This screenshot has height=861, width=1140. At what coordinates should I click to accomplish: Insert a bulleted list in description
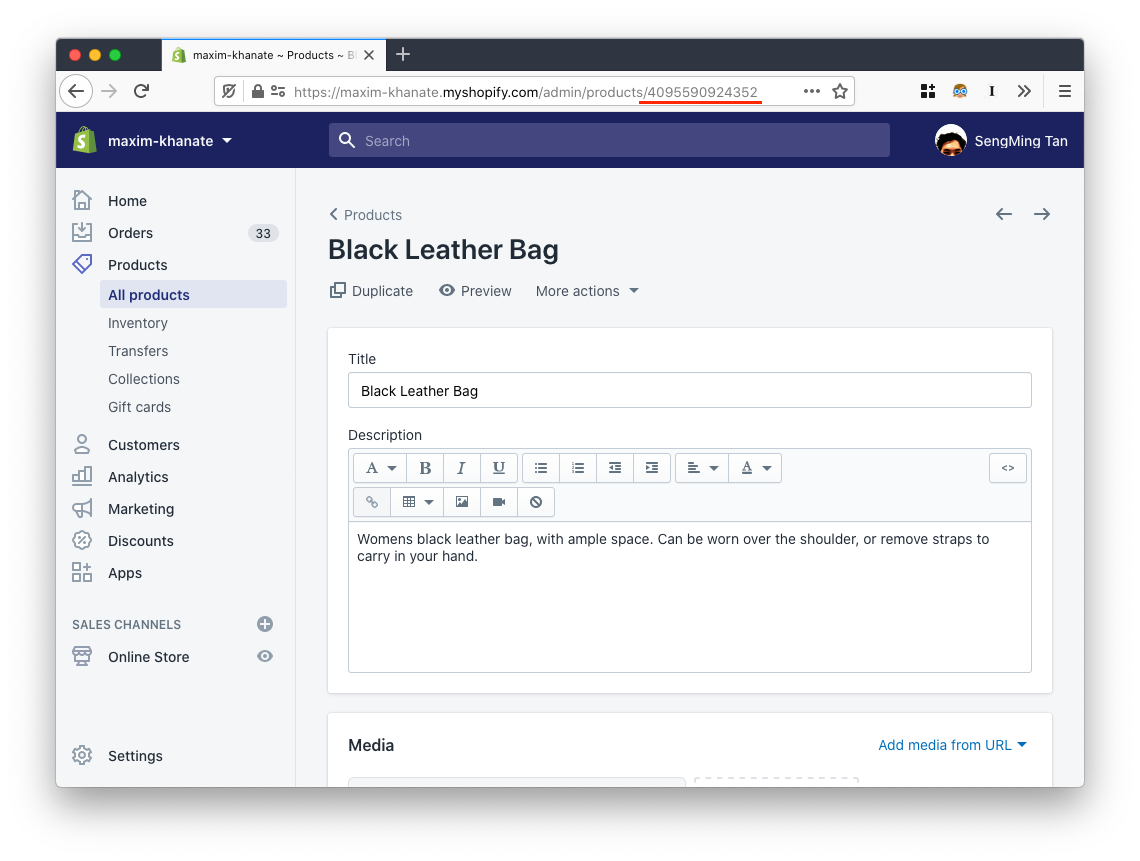click(540, 467)
